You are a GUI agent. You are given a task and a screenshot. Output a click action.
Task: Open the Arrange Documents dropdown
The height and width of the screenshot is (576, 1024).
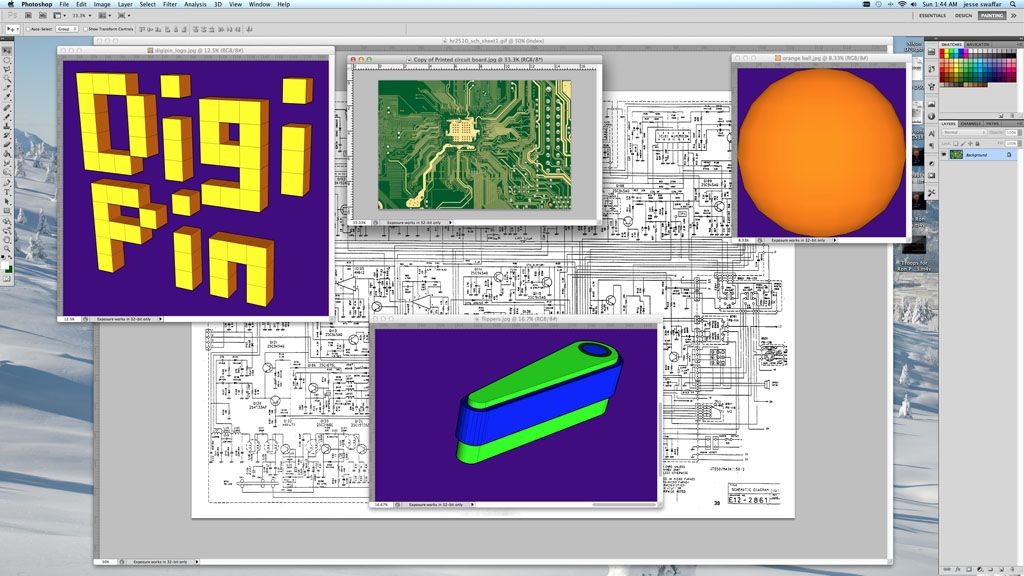[104, 15]
